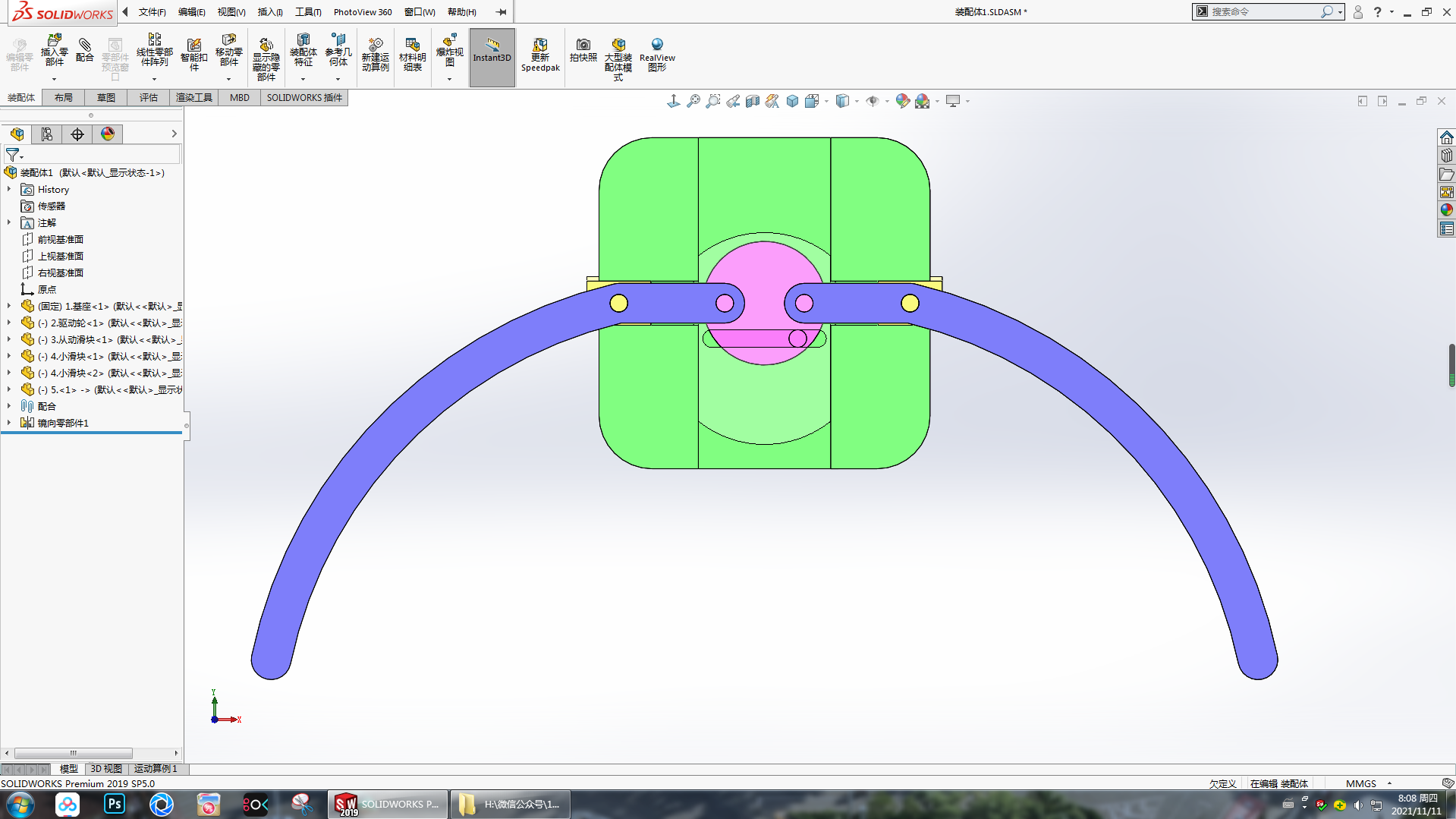The image size is (1456, 819).
Task: Switch to 运动算例 1 bottom tab
Action: (x=156, y=769)
